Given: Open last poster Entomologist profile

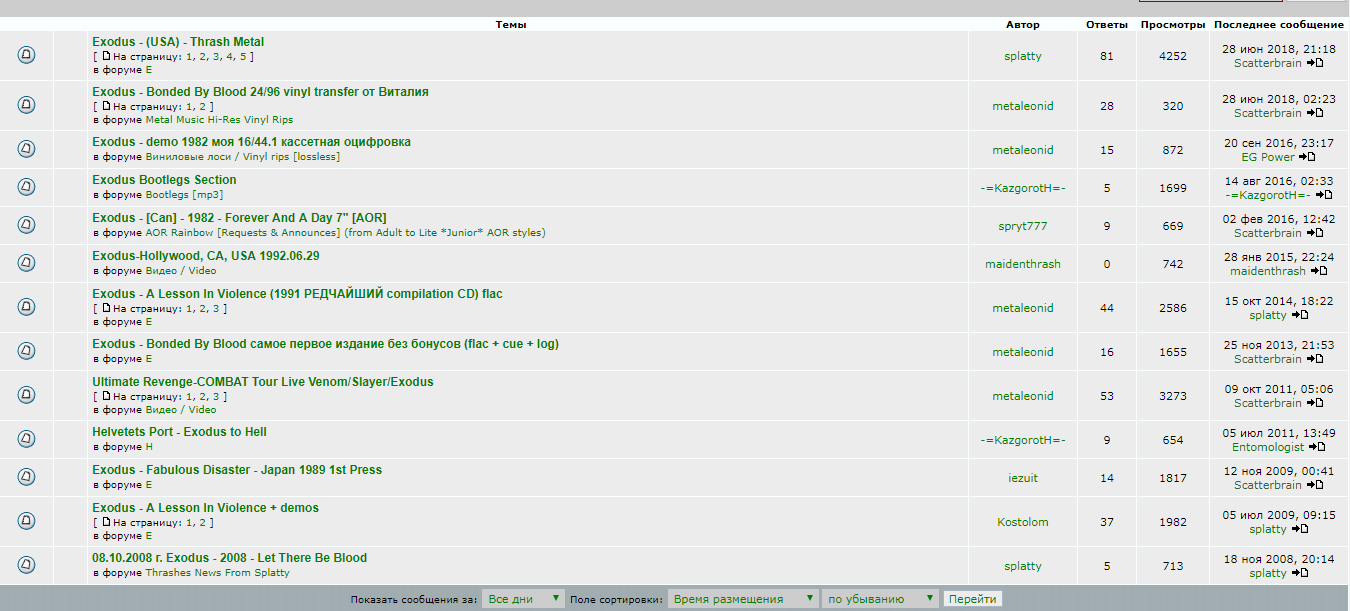Looking at the screenshot, I should click(1268, 447).
